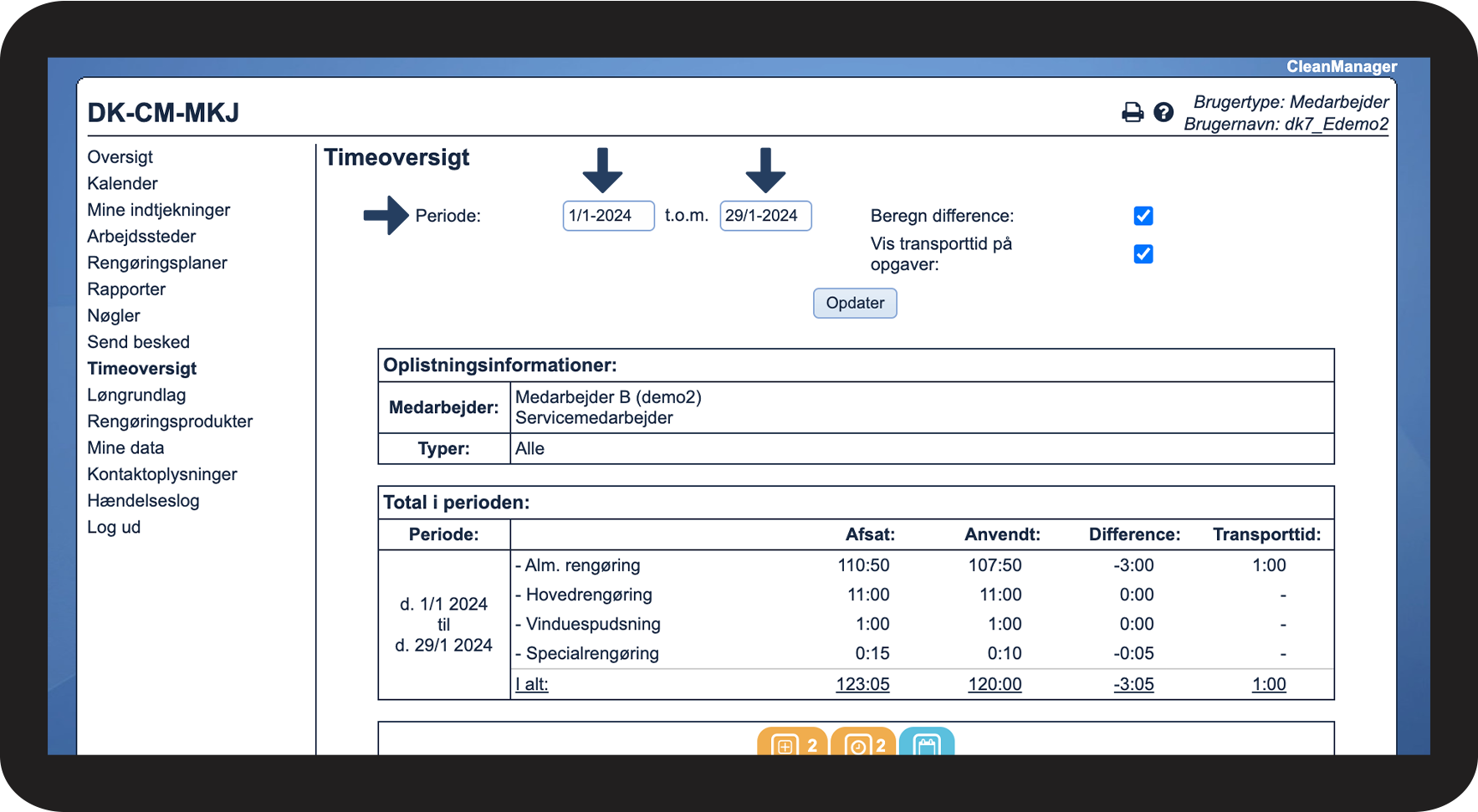Open Oversigt in the sidebar
1478x812 pixels.
pos(120,157)
